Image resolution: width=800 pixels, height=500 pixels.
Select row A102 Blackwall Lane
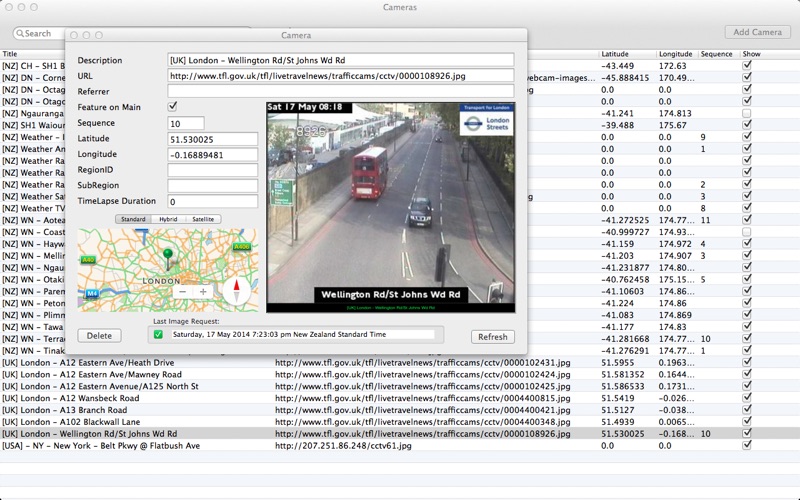click(x=400, y=421)
